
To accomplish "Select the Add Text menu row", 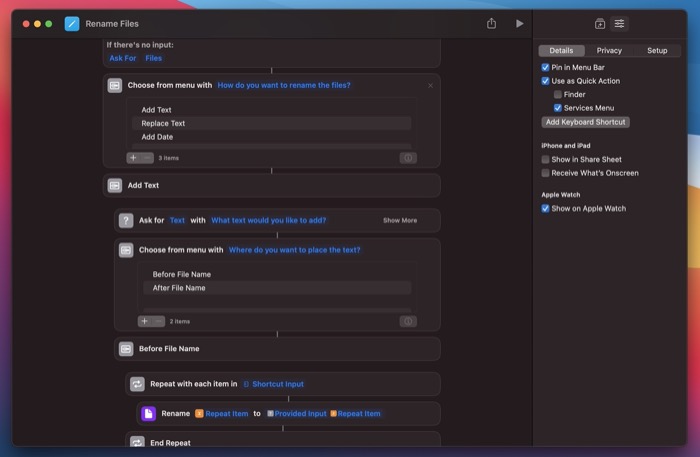I will 271,110.
